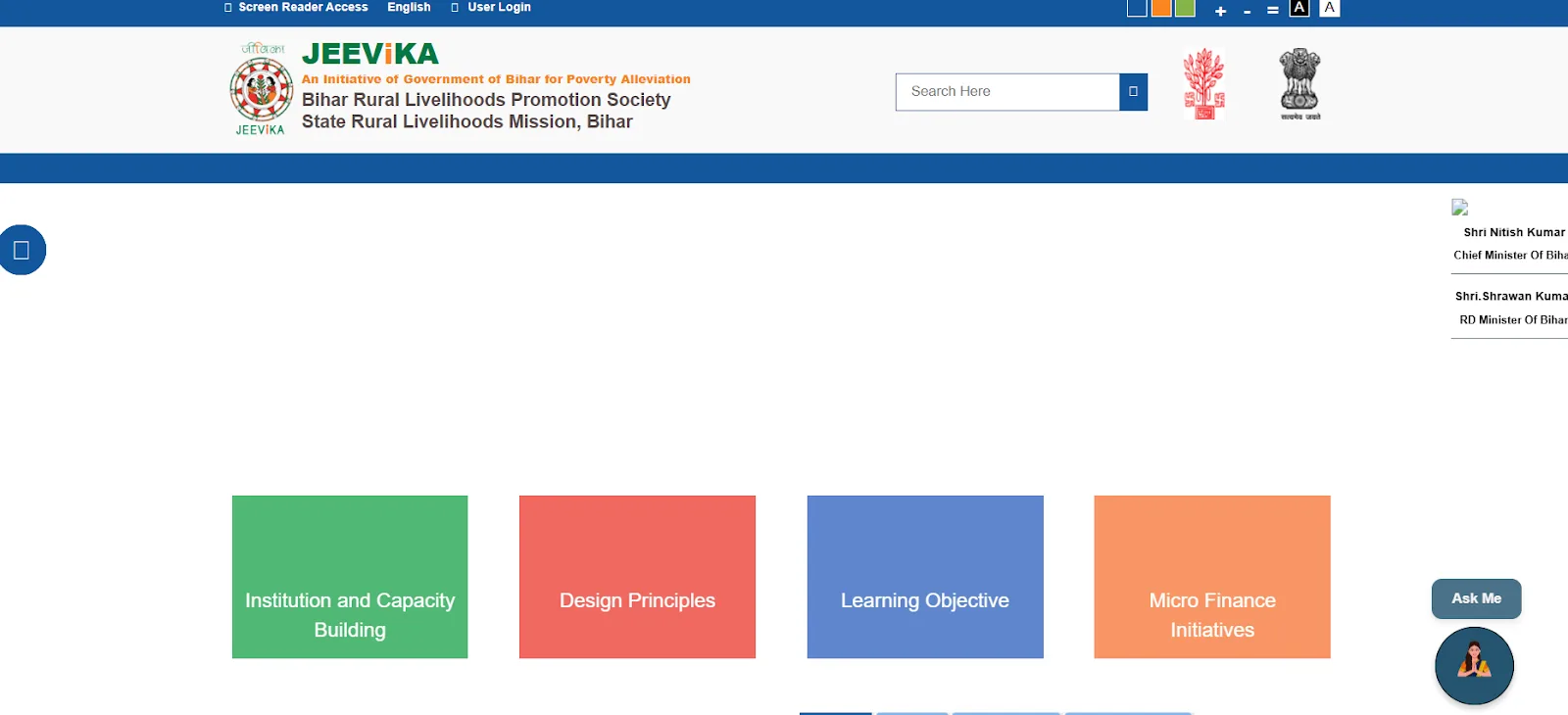Click the User Login link

click(499, 7)
